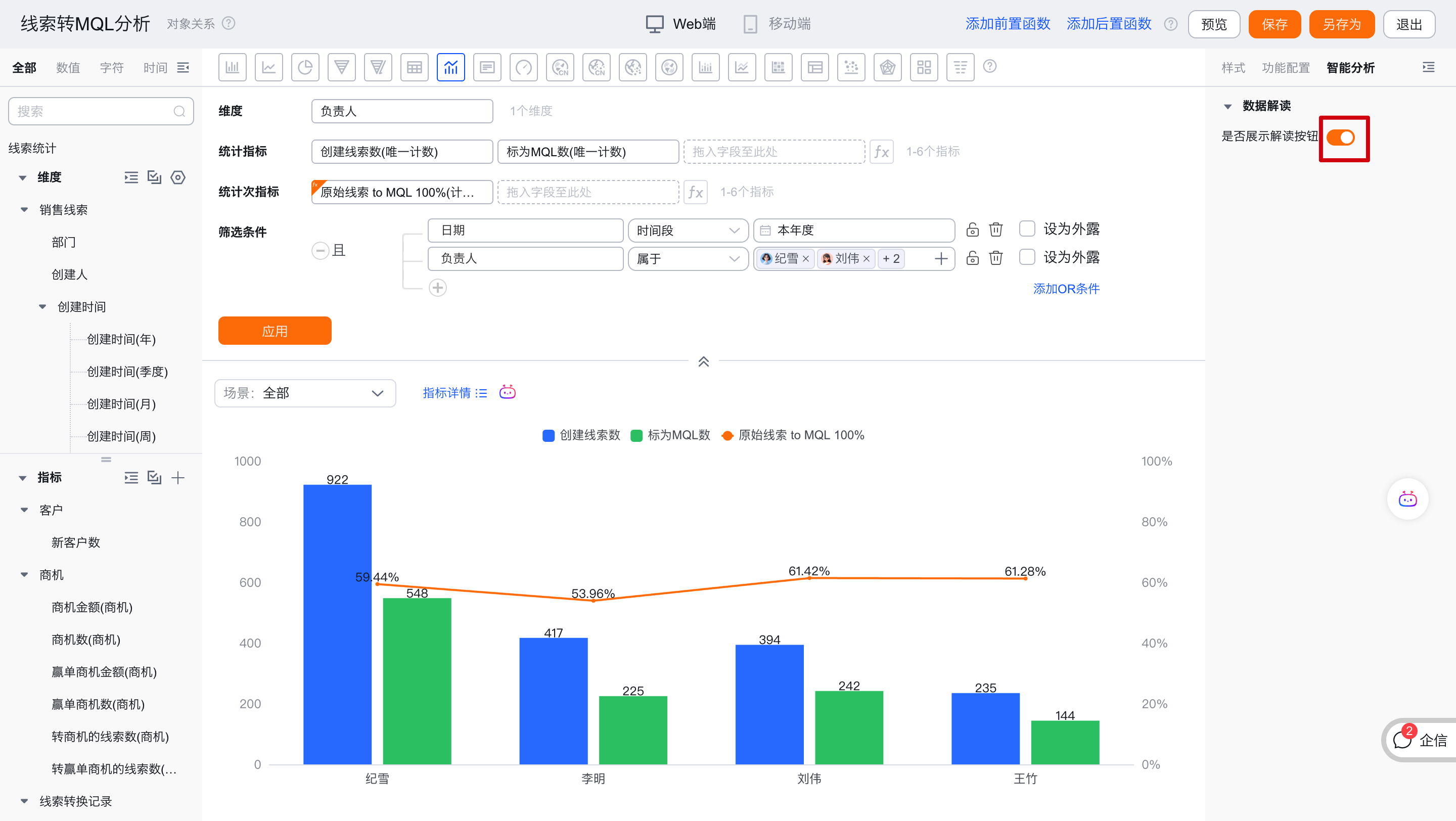This screenshot has width=1456, height=821.
Task: Click the 添加OR条件 link
Action: pyautogui.click(x=1066, y=289)
